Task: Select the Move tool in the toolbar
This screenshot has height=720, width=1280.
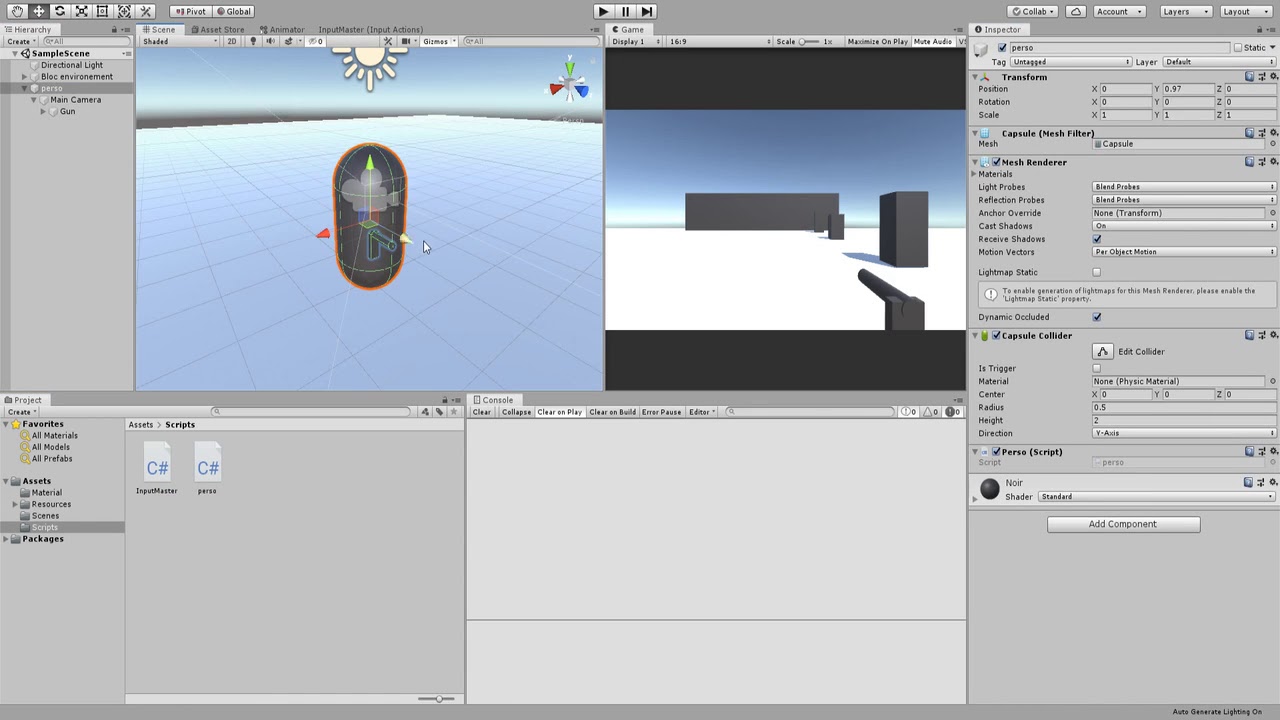Action: (38, 11)
